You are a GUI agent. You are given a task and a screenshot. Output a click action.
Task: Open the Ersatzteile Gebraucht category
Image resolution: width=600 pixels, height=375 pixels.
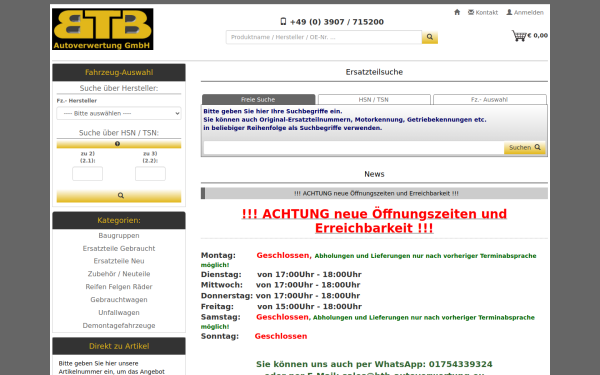(119, 248)
